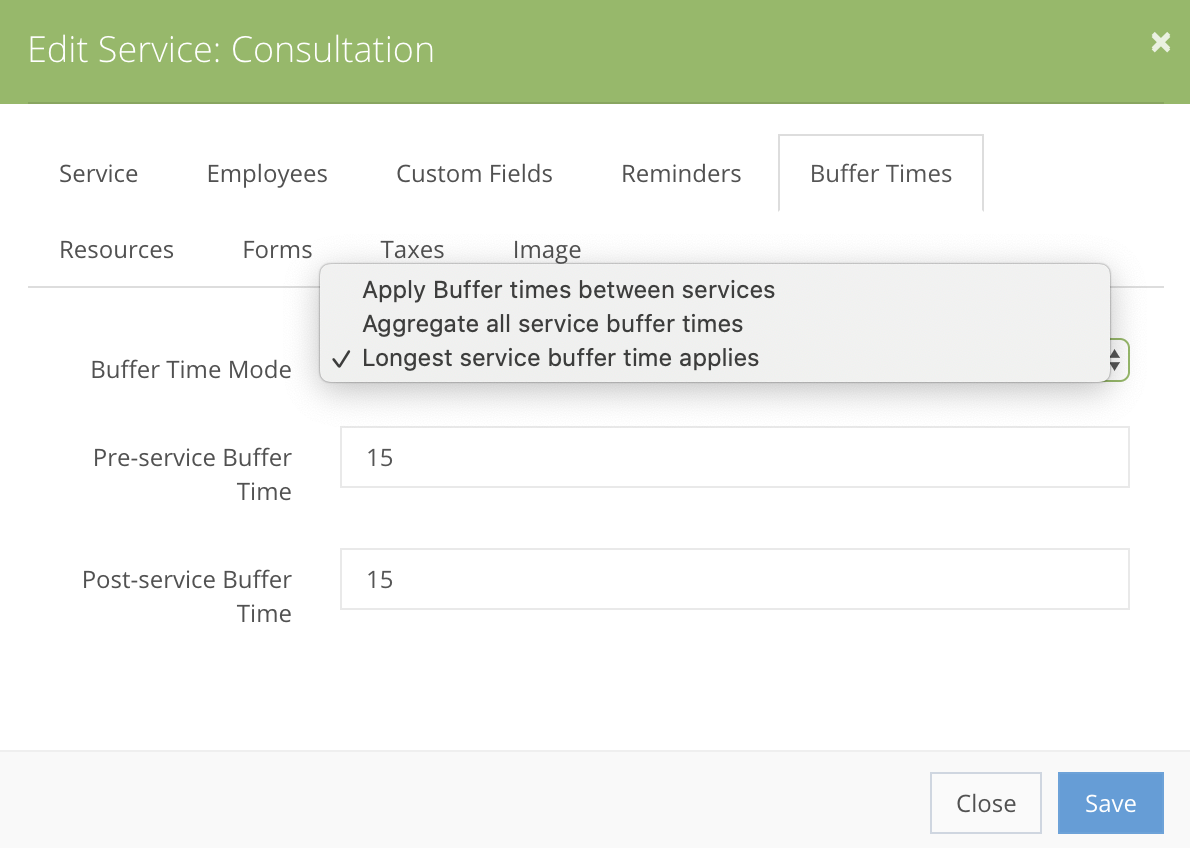The image size is (1190, 848).
Task: Open the Reminders tab
Action: 680,173
